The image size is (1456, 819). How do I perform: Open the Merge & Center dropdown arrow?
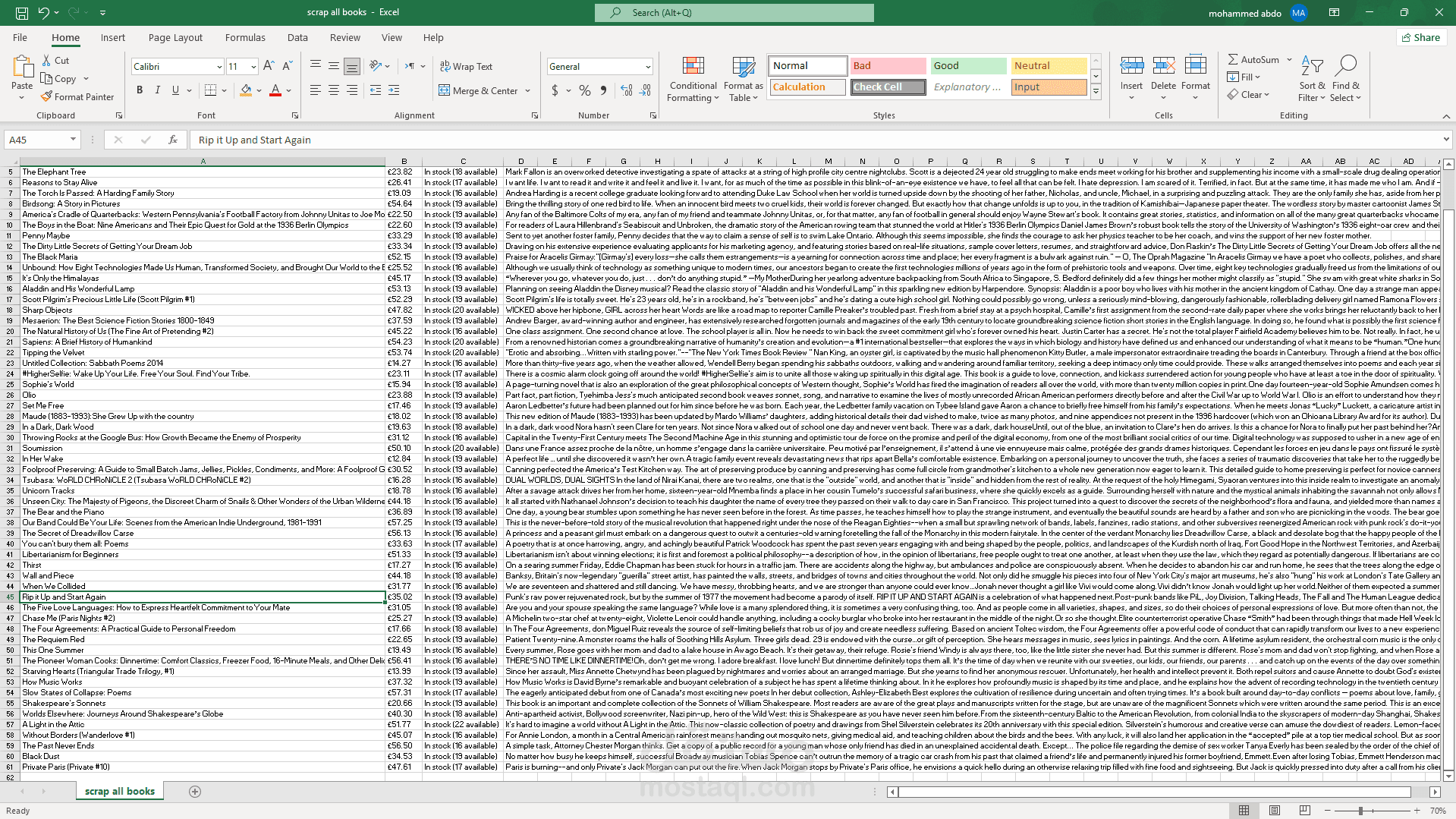click(x=528, y=90)
